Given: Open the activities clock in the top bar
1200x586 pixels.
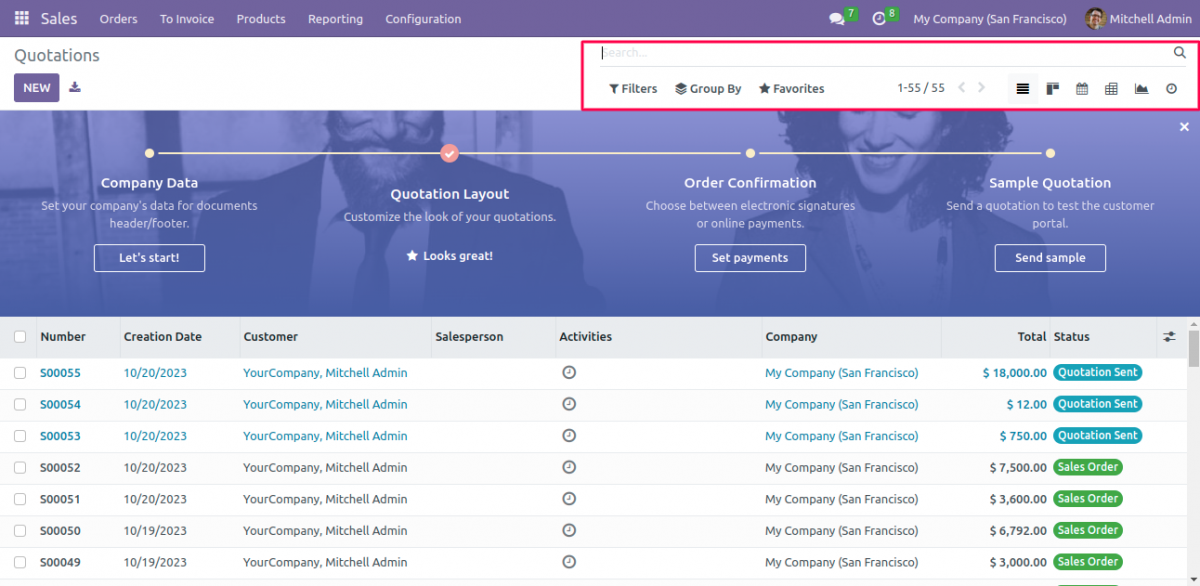Looking at the screenshot, I should tap(879, 19).
